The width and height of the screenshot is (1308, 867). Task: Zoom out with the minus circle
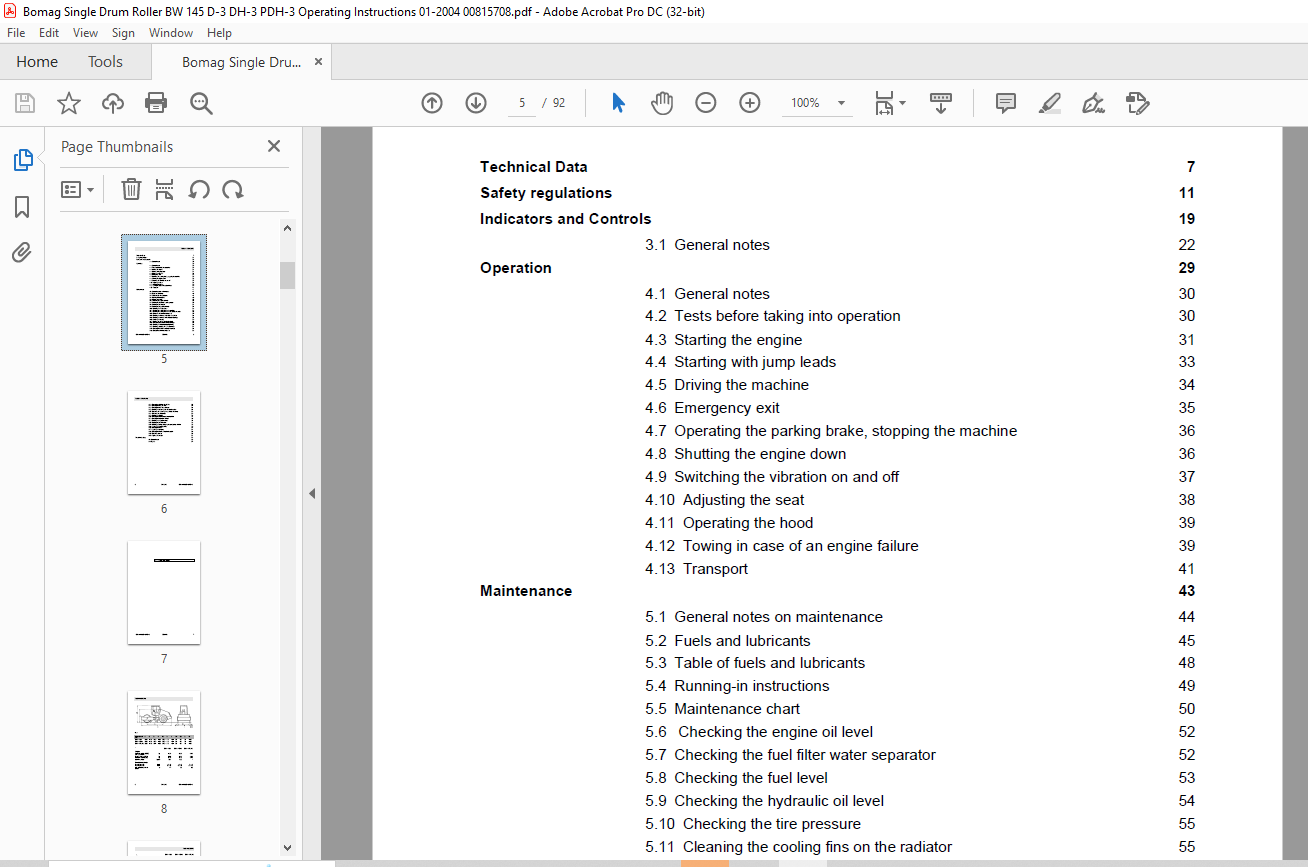point(706,103)
